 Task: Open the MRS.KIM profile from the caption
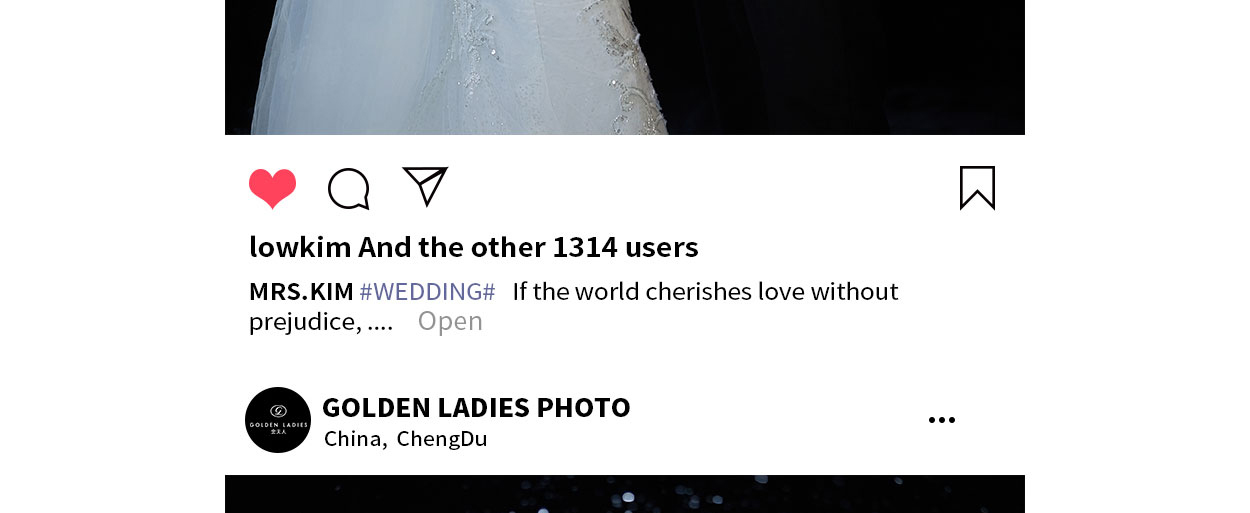tap(301, 292)
